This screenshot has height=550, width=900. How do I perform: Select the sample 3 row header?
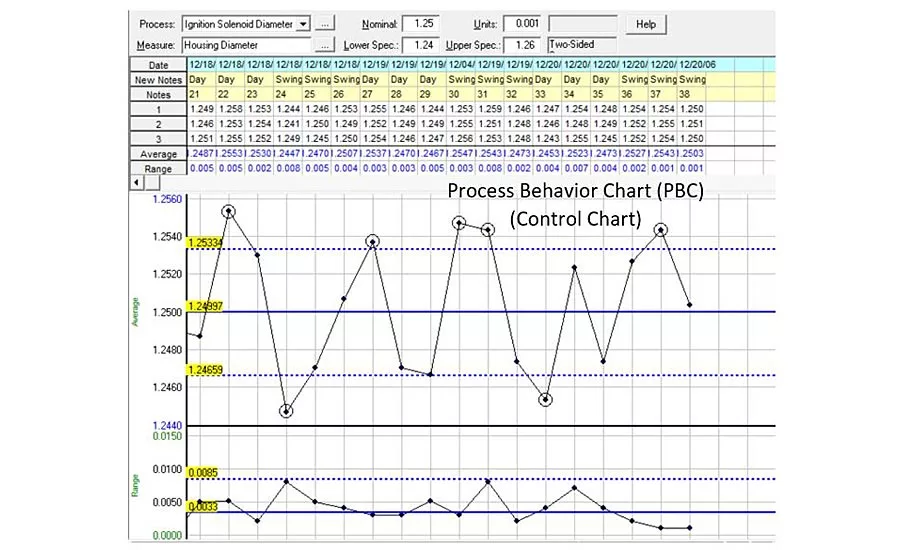[158, 138]
